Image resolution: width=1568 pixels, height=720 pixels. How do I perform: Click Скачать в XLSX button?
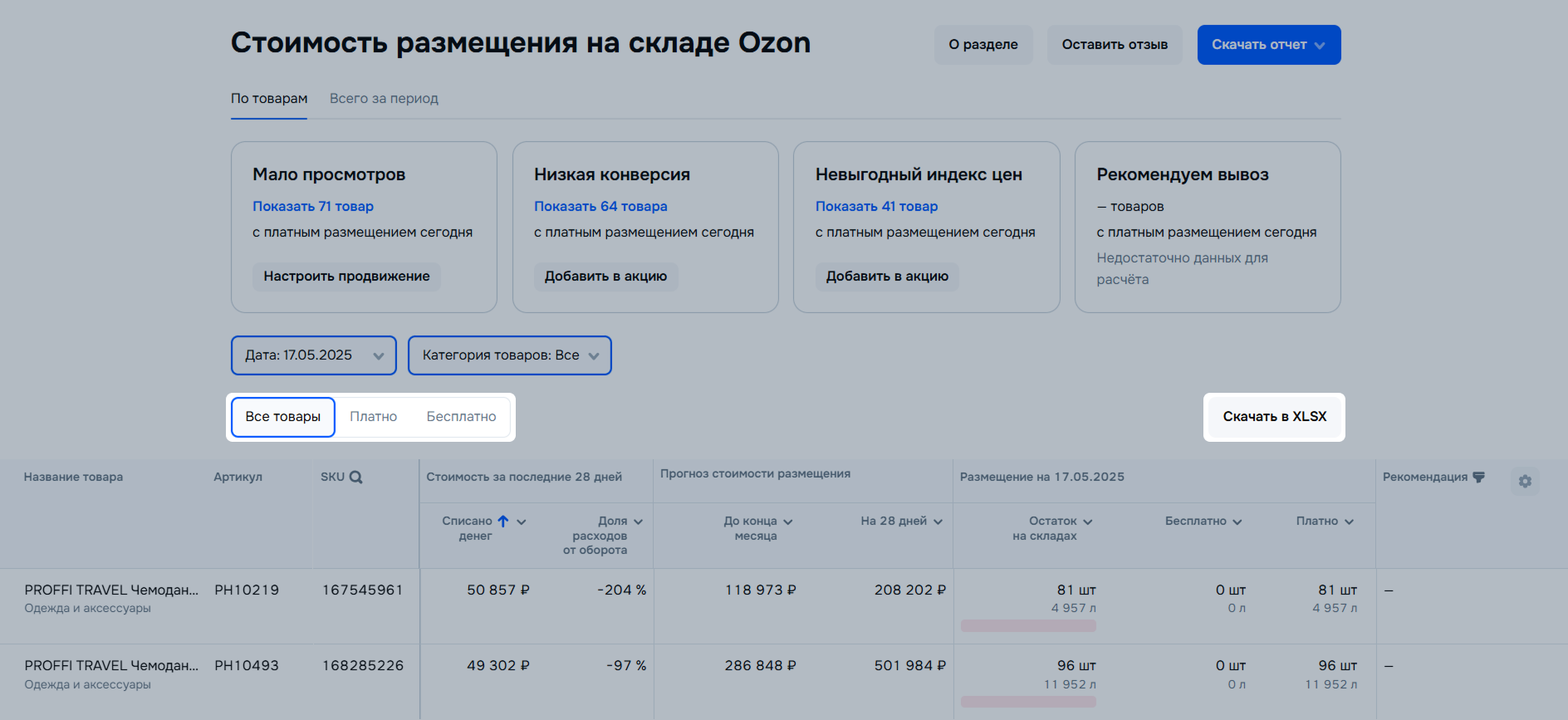coord(1274,417)
